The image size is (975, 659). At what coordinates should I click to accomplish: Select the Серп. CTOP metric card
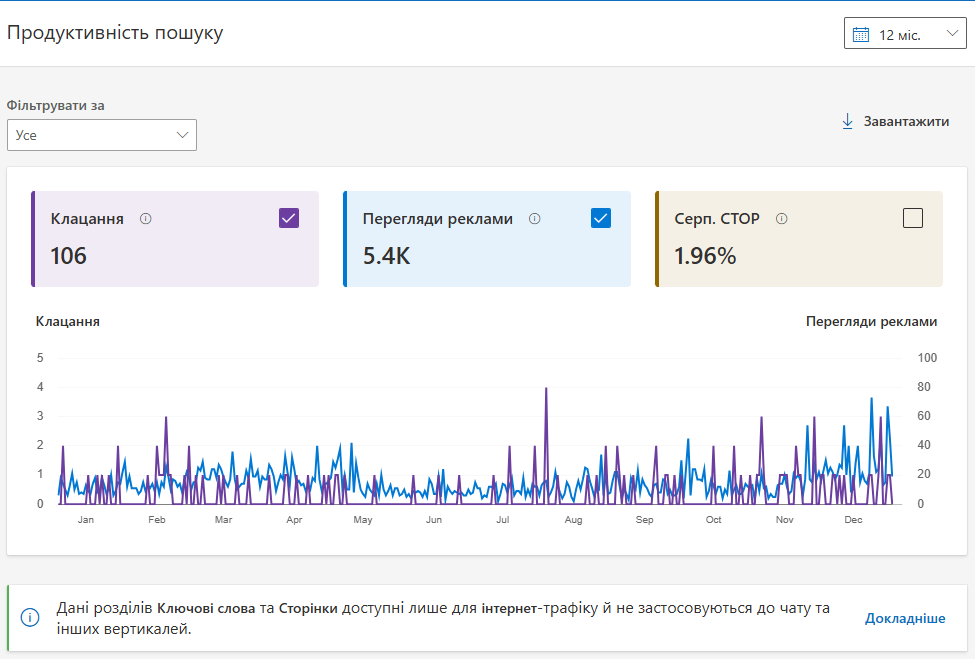pos(799,255)
